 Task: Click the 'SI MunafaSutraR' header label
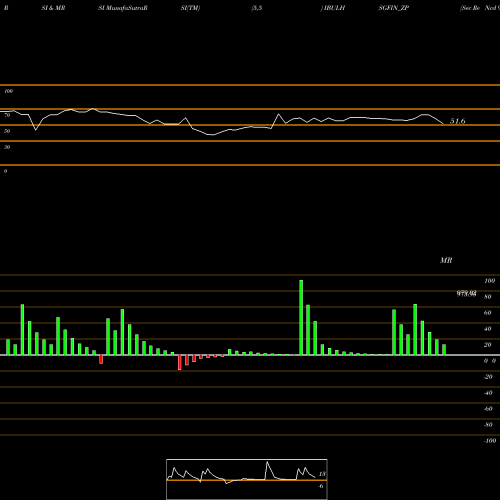[123, 8]
